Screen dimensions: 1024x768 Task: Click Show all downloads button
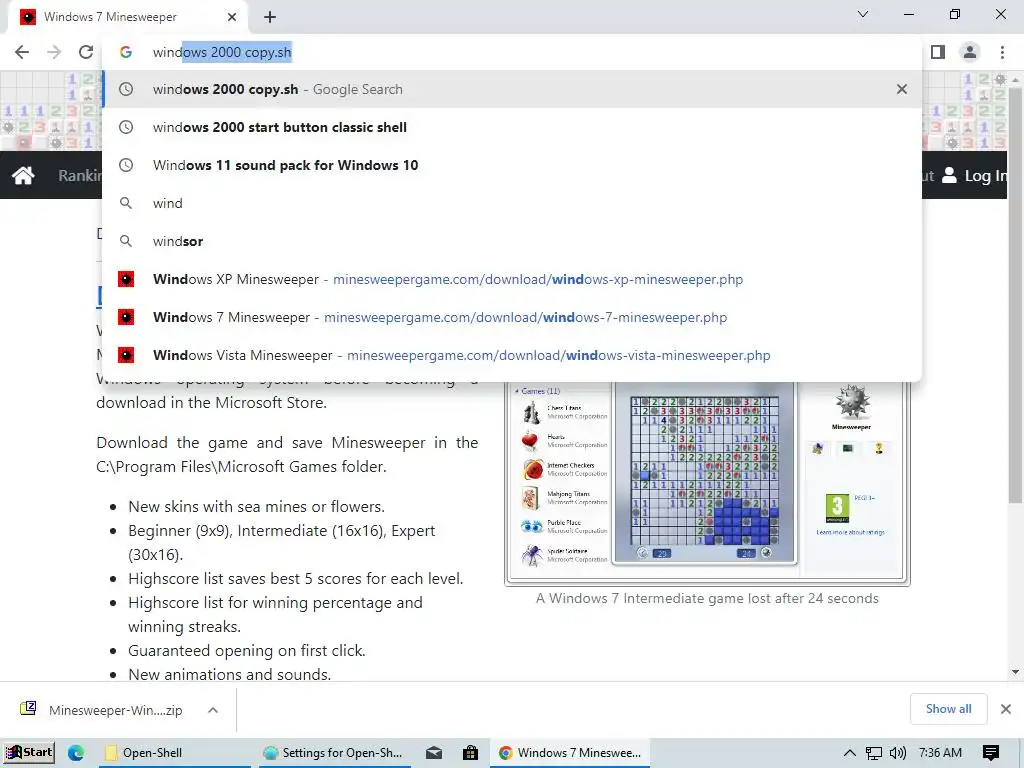coord(948,709)
